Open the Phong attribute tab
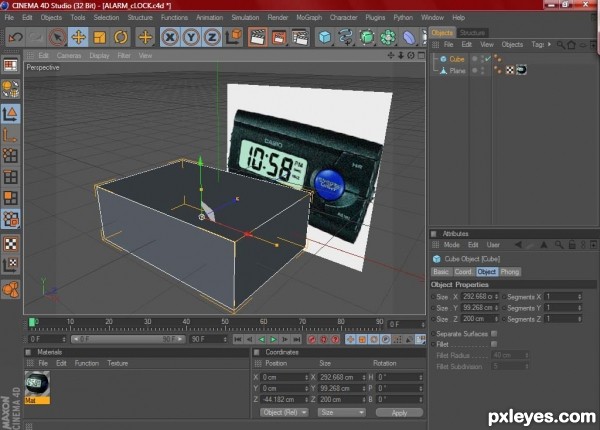 [x=510, y=272]
